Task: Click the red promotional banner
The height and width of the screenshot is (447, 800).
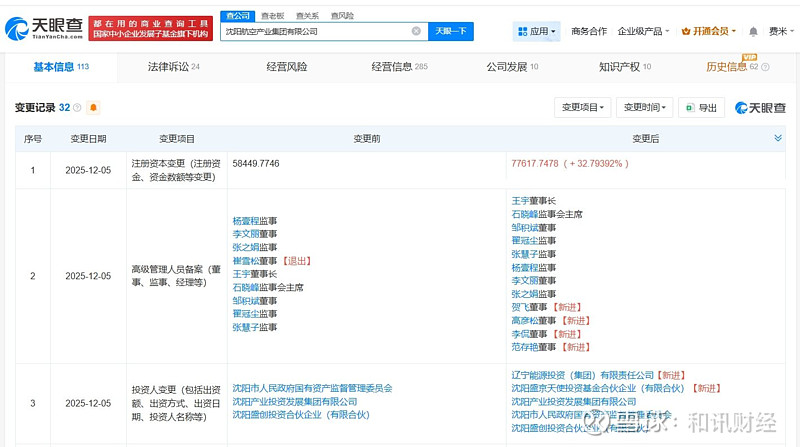Action: tap(151, 29)
